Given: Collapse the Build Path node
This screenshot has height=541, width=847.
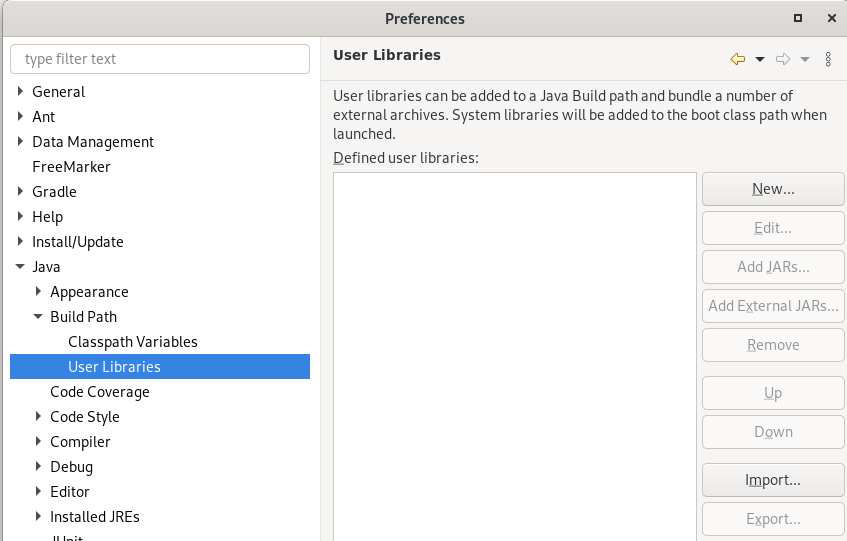Looking at the screenshot, I should click(39, 317).
